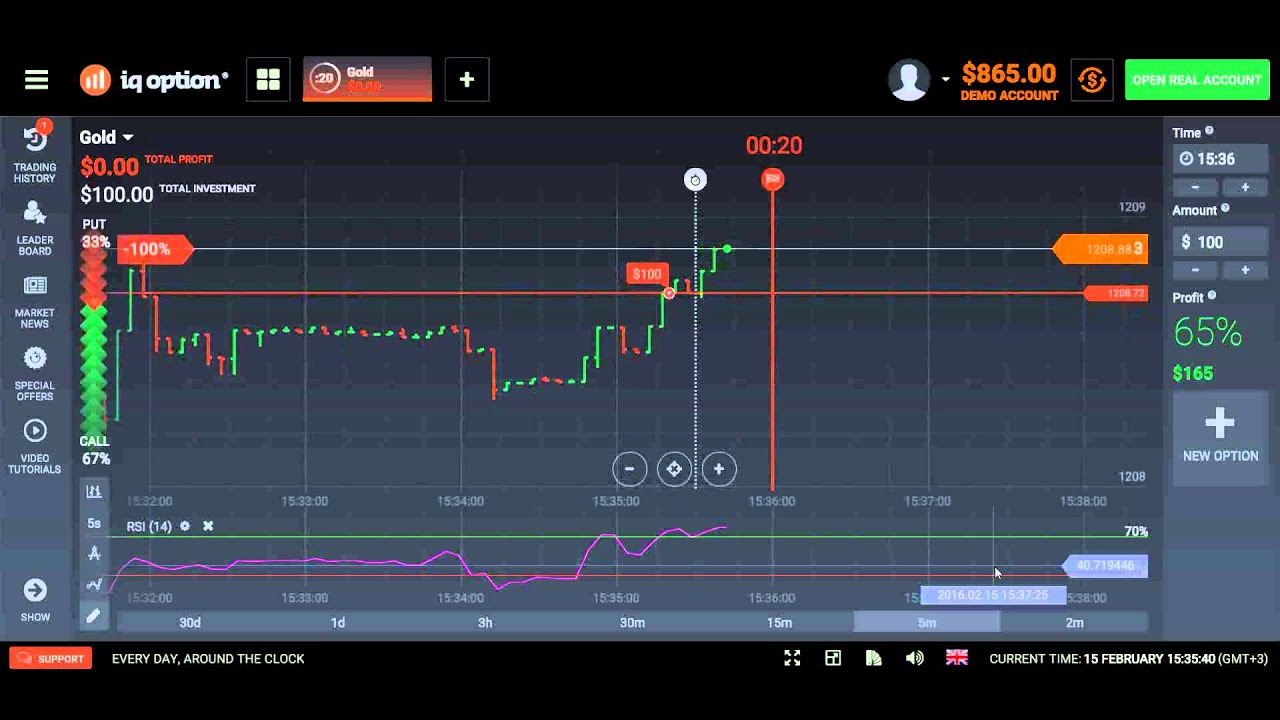
Task: Click the $0.00 total profit value
Action: click(109, 167)
